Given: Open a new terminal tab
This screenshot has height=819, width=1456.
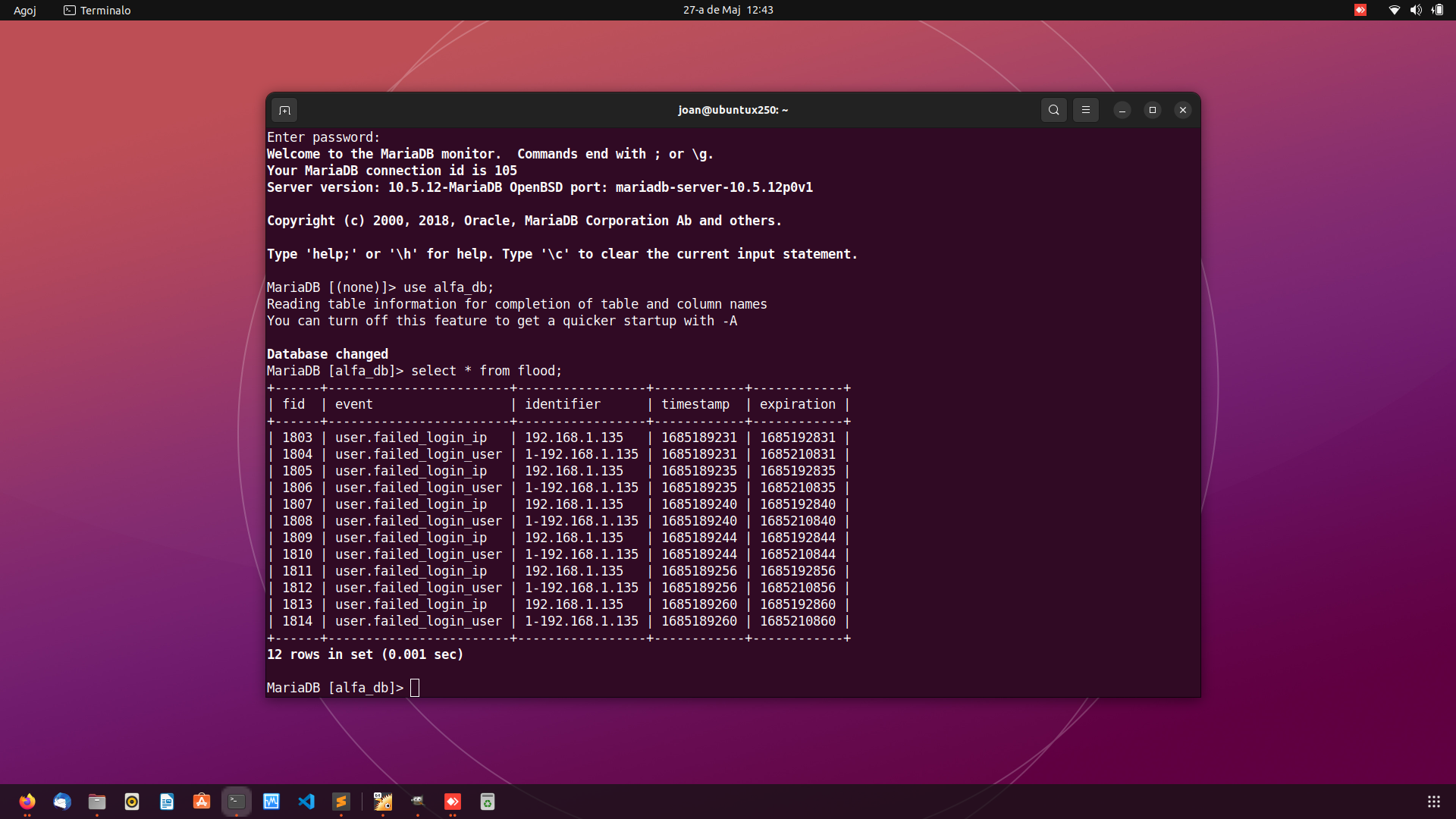Looking at the screenshot, I should click(x=284, y=111).
